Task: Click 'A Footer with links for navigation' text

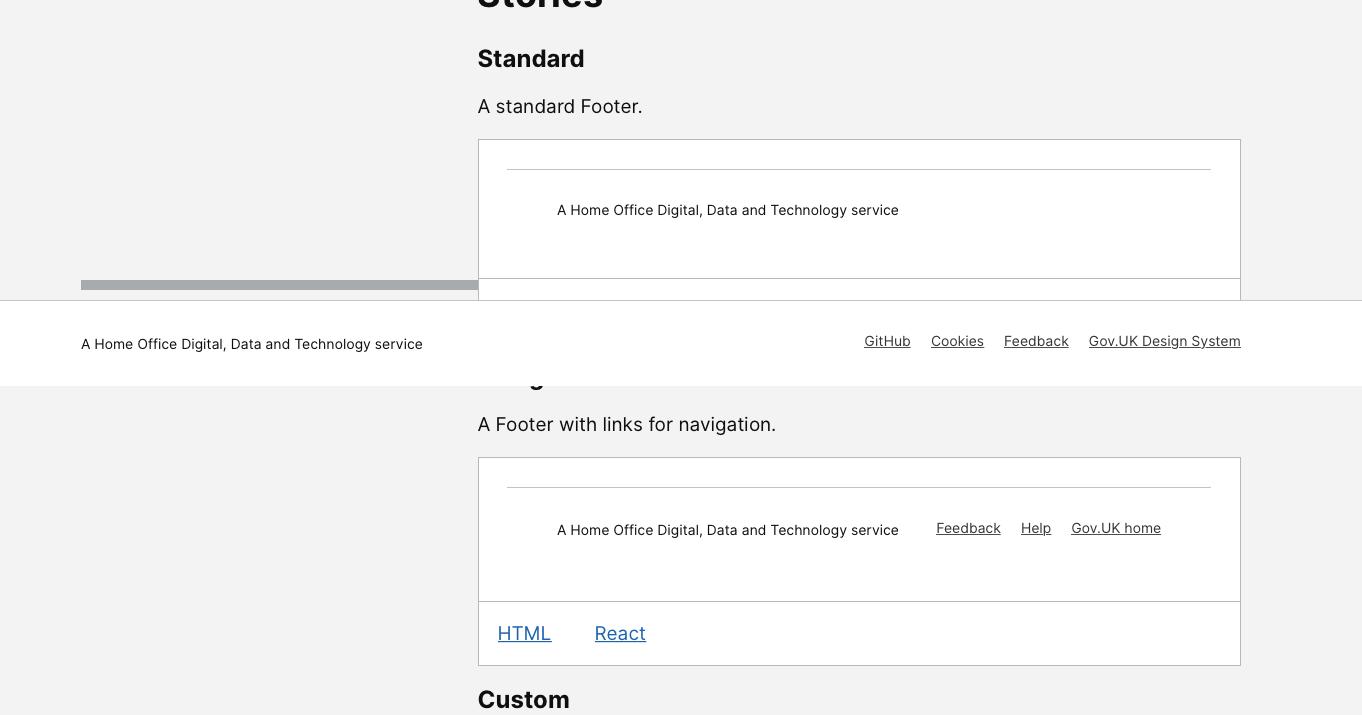Action: 626,424
